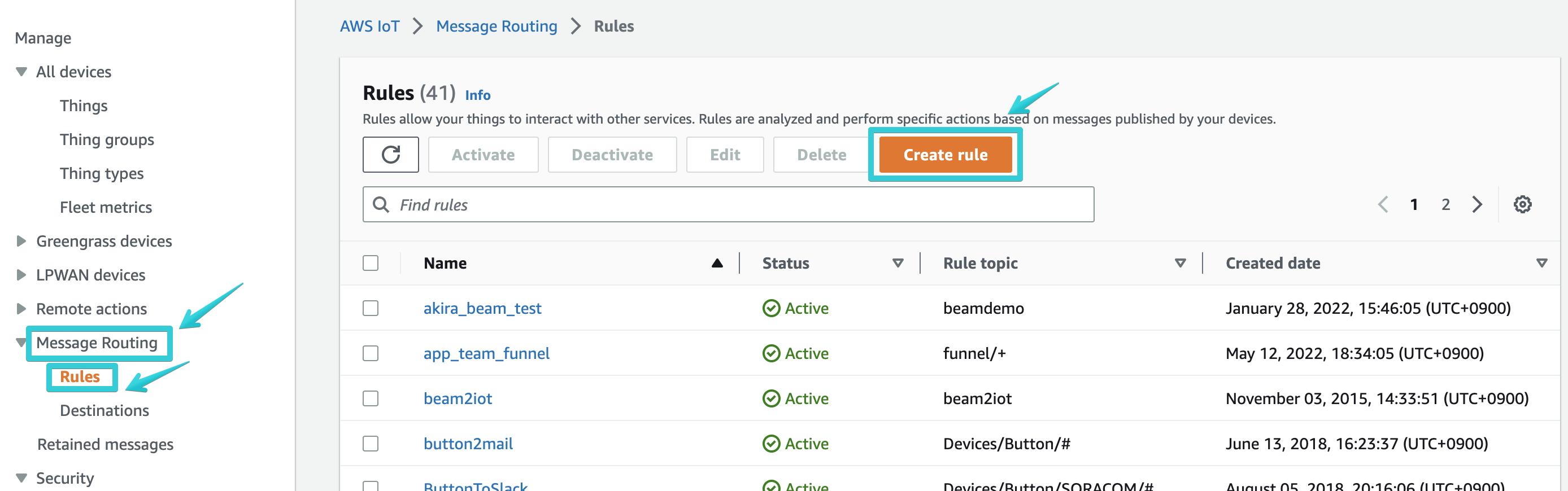Select page 1 in pagination
Viewport: 1568px width, 491px height.
pyautogui.click(x=1413, y=204)
